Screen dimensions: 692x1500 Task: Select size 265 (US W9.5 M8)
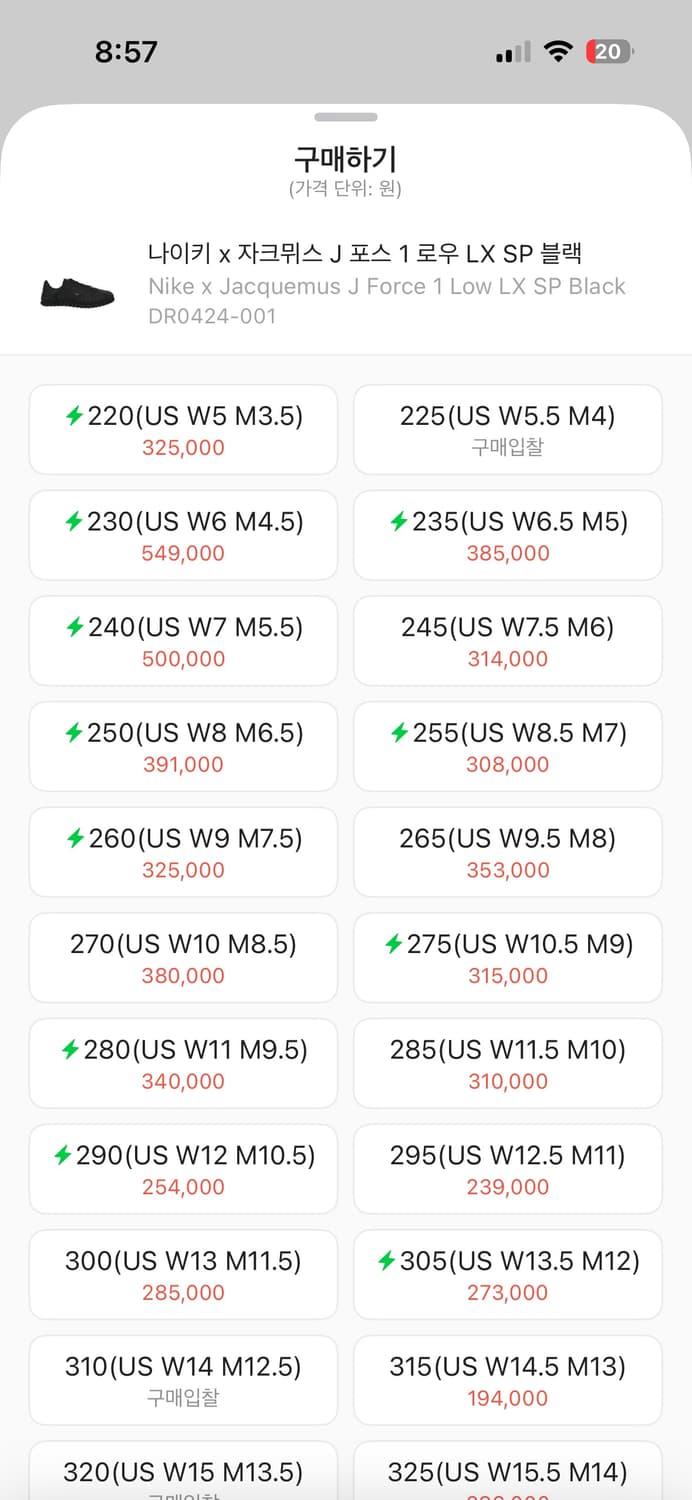pos(508,852)
